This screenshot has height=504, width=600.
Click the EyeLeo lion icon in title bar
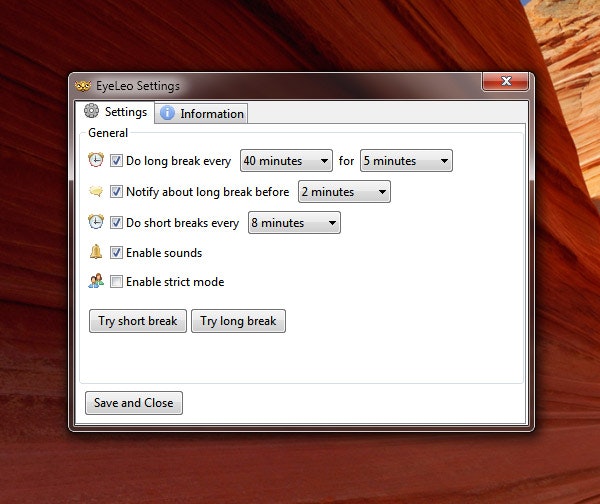point(83,86)
